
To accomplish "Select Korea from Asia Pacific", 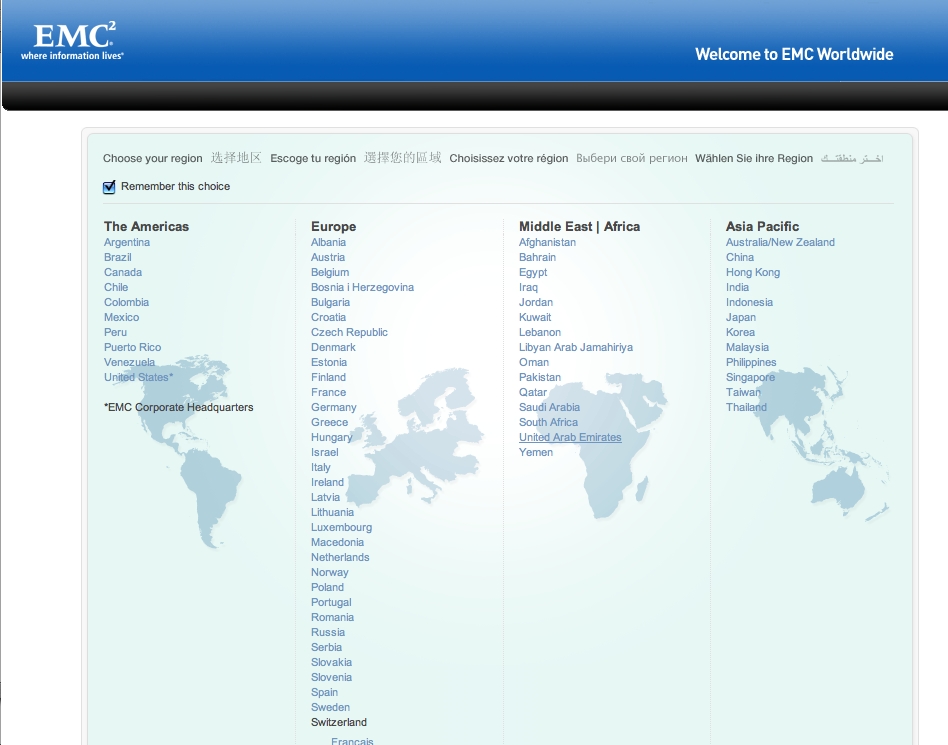I will coord(740,333).
